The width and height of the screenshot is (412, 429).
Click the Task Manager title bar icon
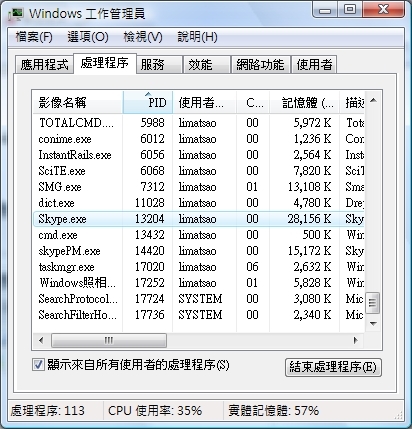point(15,14)
